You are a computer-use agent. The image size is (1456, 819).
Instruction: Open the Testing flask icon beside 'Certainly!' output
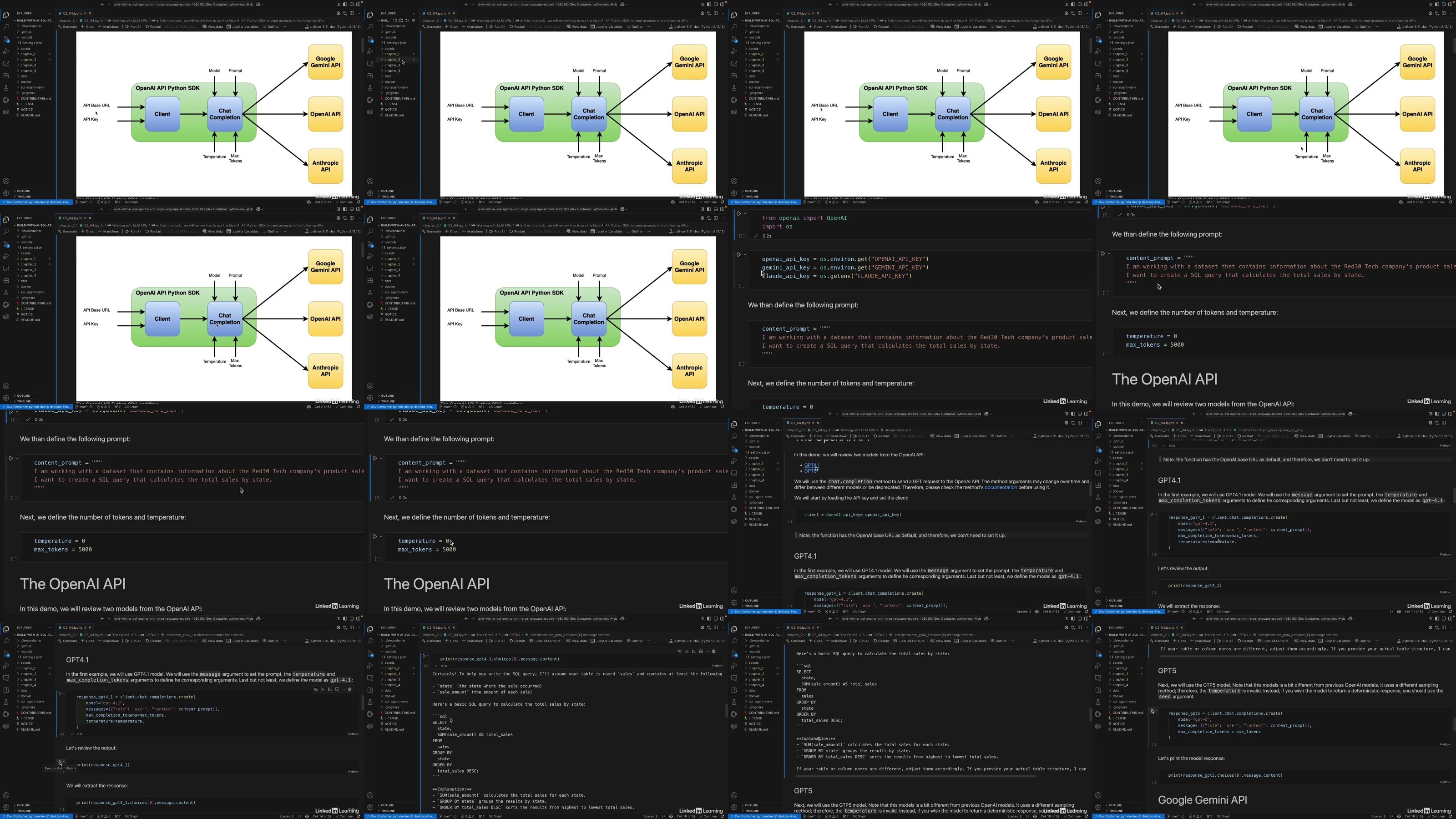(370, 702)
